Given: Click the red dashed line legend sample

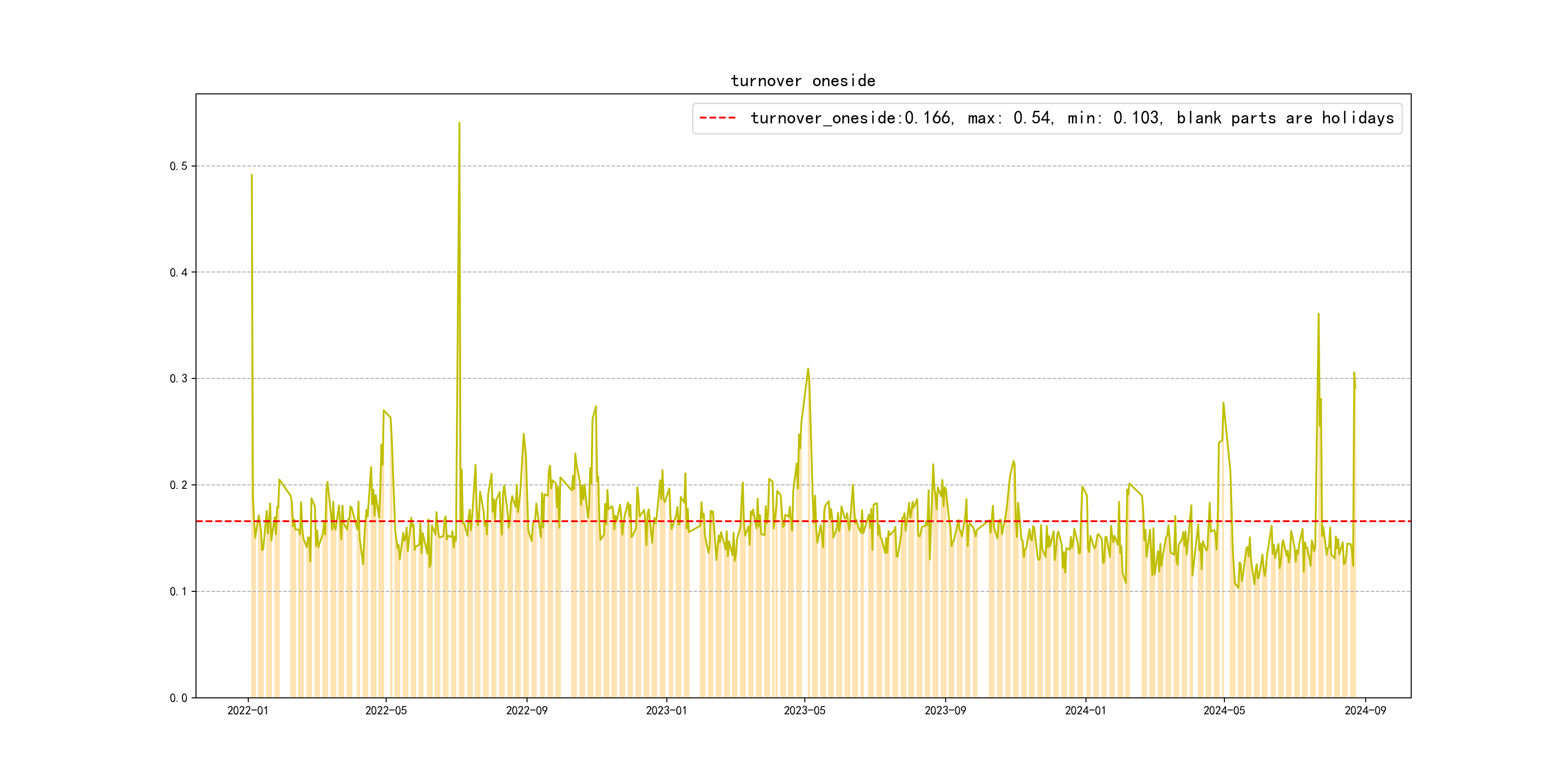Looking at the screenshot, I should tap(718, 118).
